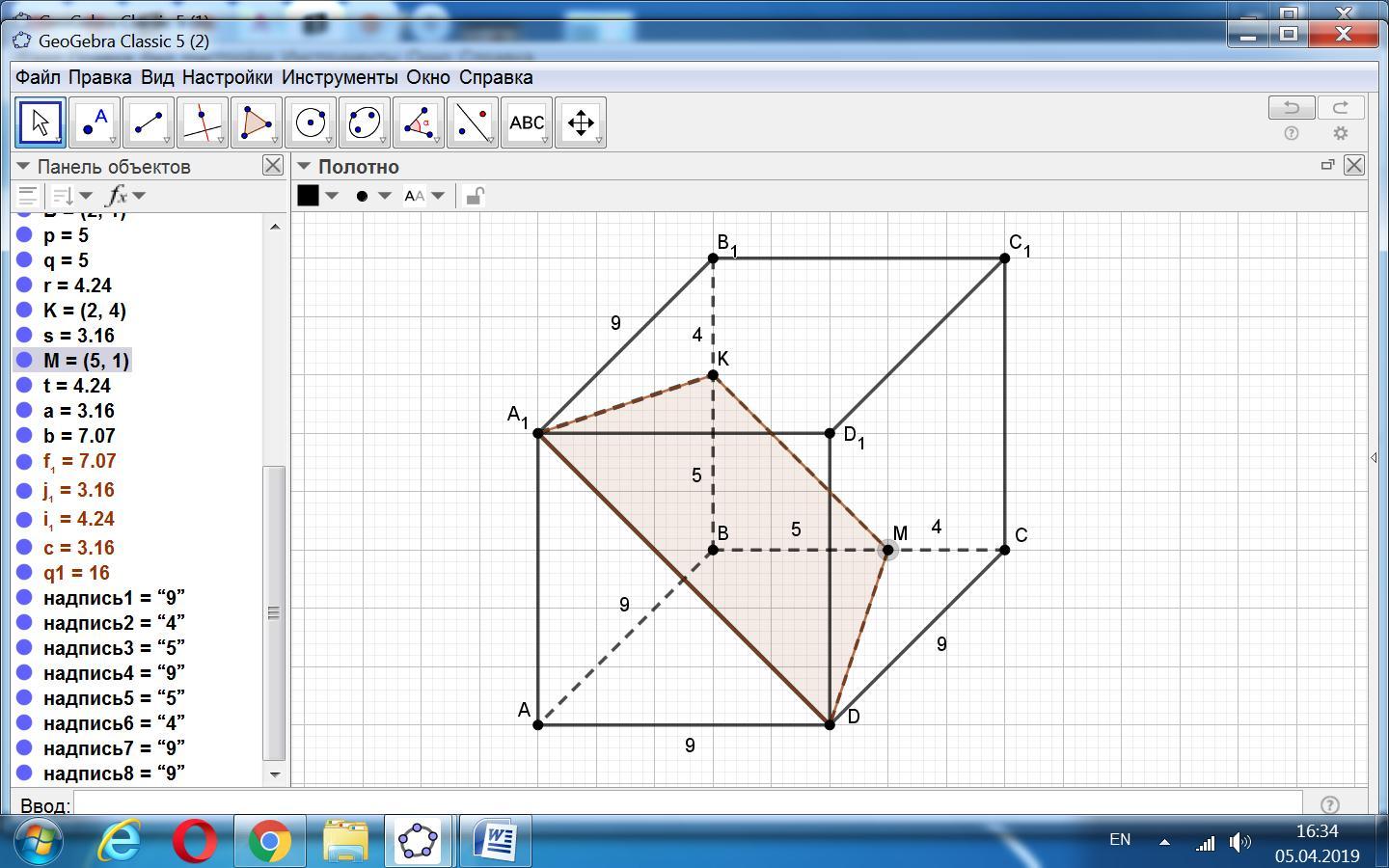Select the Perpendicular line tool
Viewport: 1389px width, 868px height.
203,122
